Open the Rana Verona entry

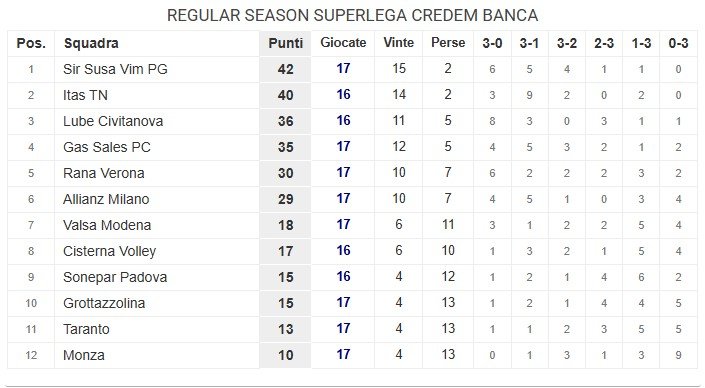pos(103,174)
